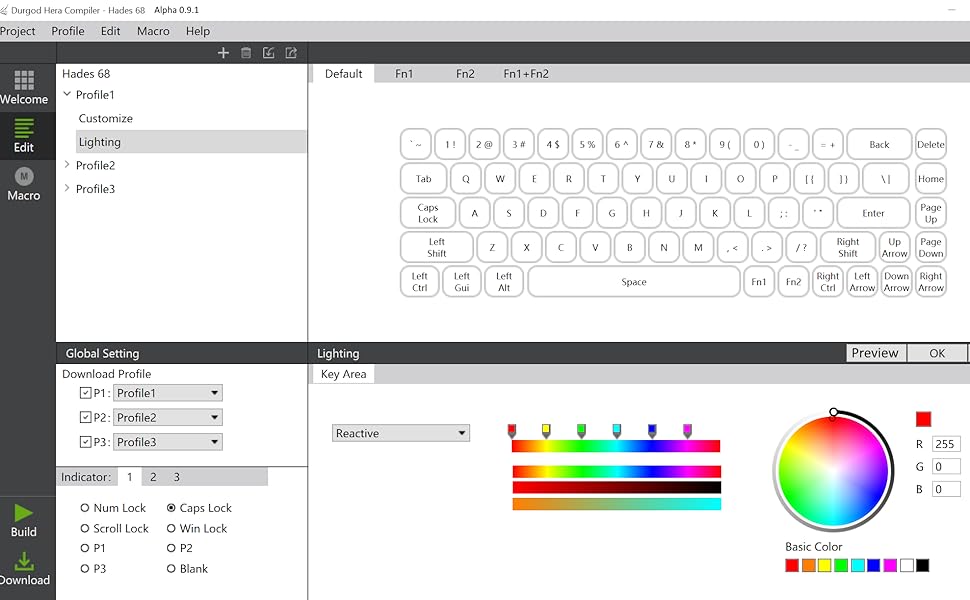Switch to the Fn1+Fn2 layer tab
970x600 pixels.
pyautogui.click(x=526, y=74)
